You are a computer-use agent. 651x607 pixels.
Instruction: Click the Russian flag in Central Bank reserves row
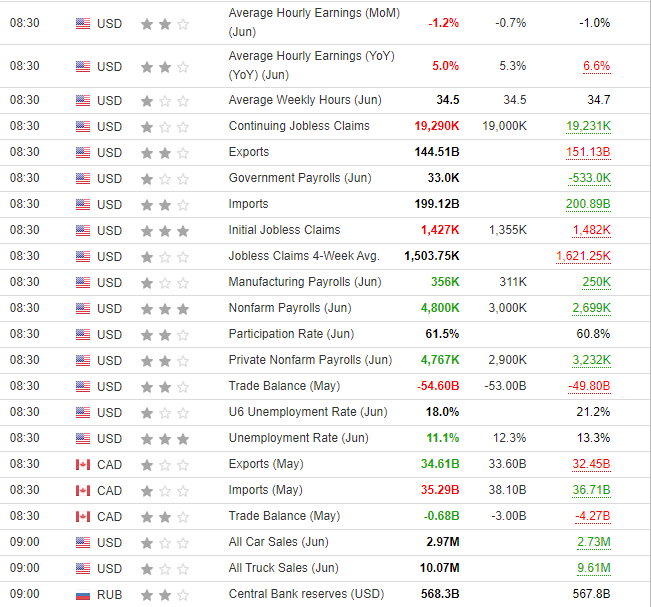tap(83, 595)
